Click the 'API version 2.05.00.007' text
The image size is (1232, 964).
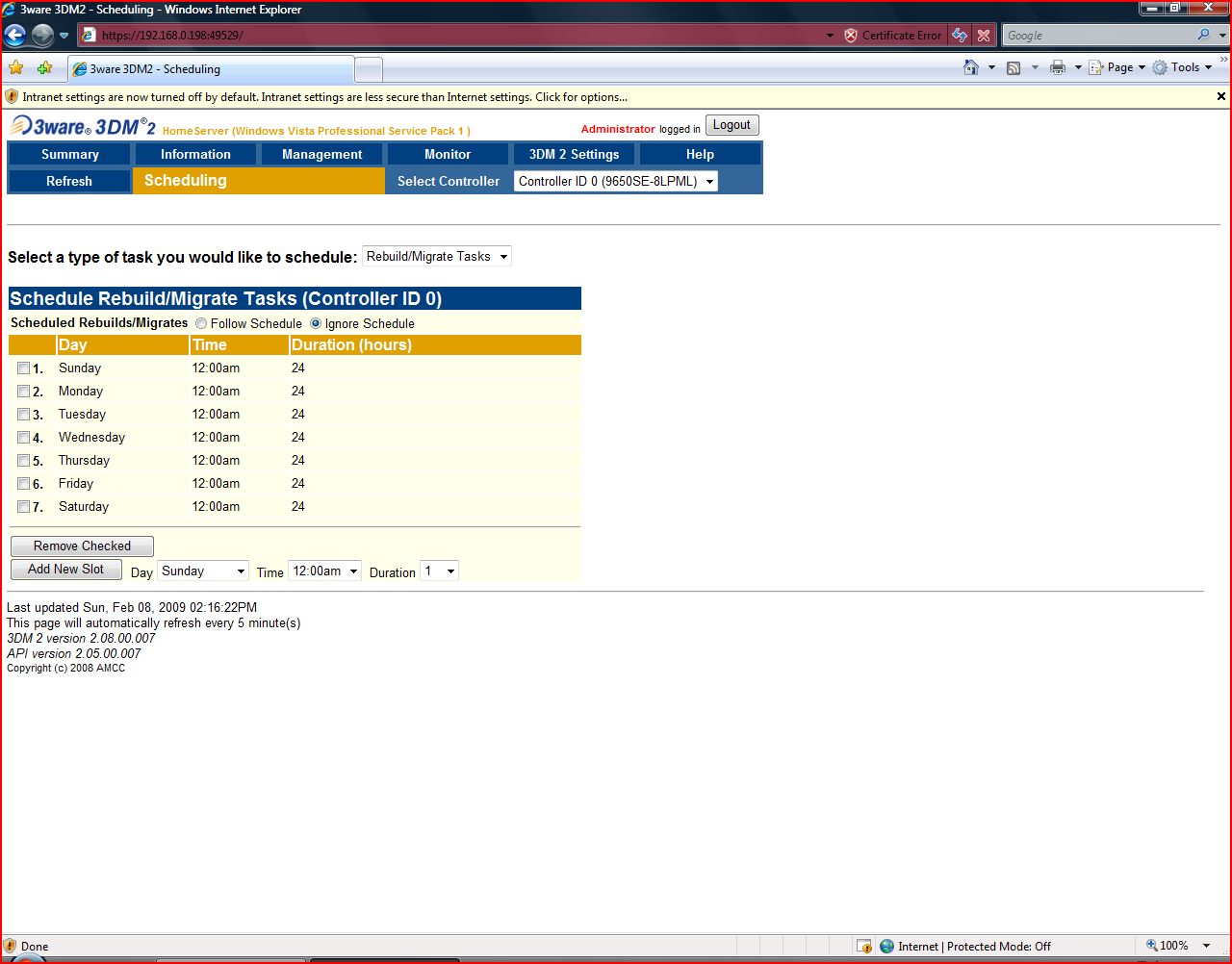74,653
